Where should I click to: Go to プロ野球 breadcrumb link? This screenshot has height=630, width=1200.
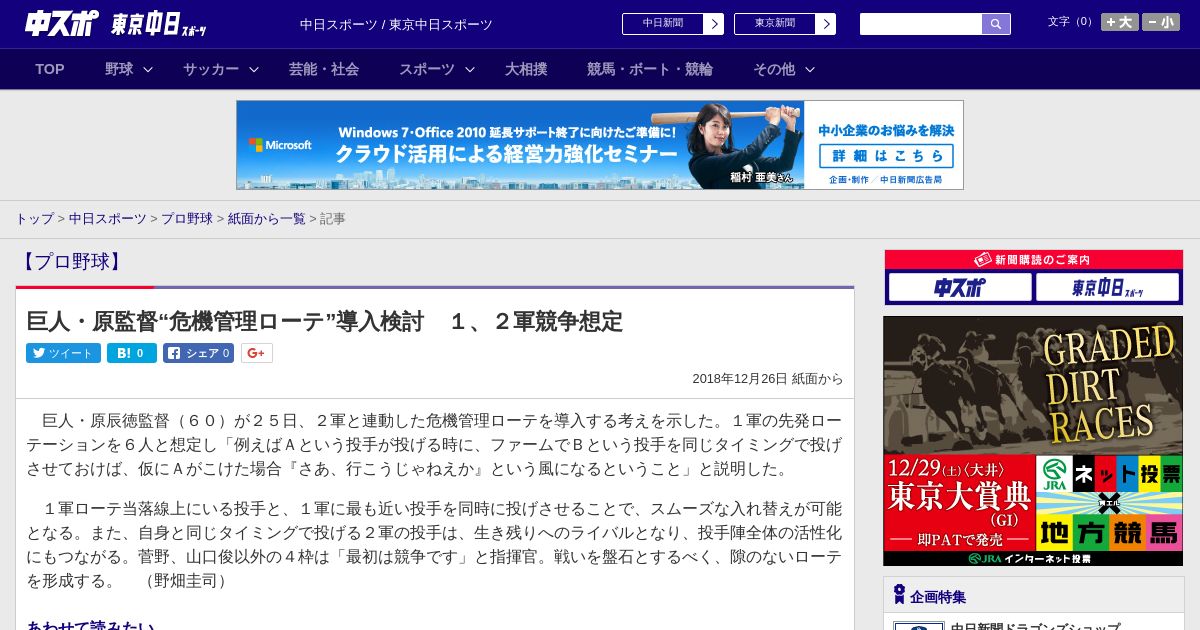click(x=187, y=218)
